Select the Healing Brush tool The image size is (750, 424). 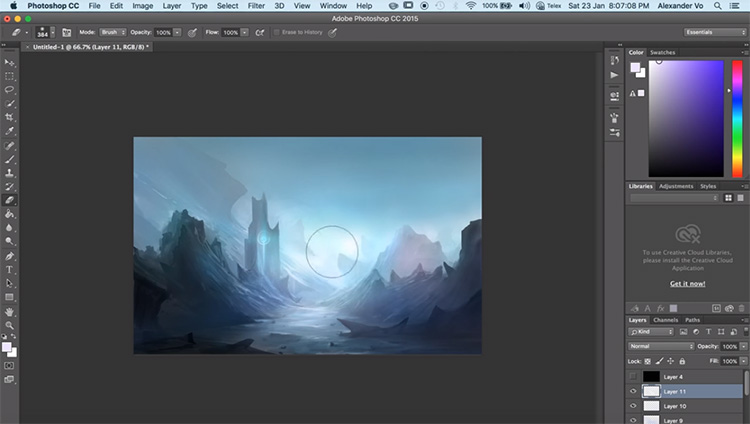click(x=9, y=145)
